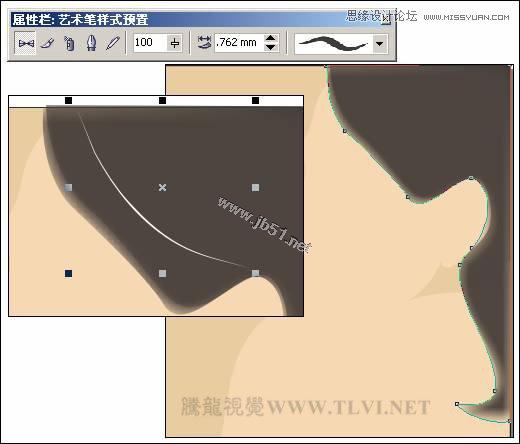The height and width of the screenshot is (444, 520).
Task: Click the preset stroke shape preview
Action: [333, 43]
